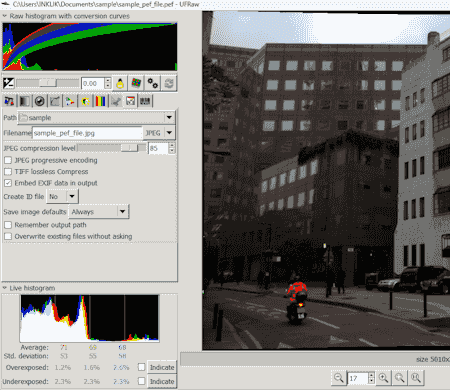Switch to the grayscale gradient tab

tap(24, 101)
